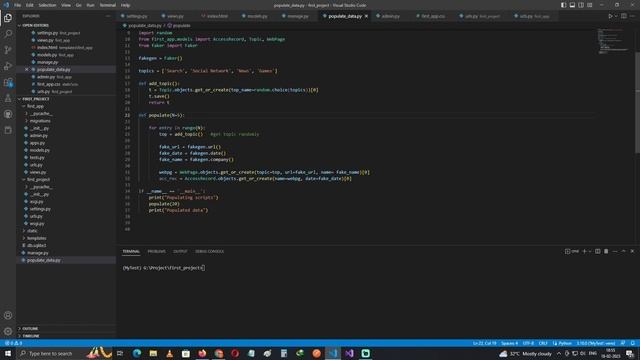Viewport: 640px width, 360px height.
Task: Open the Search view in activity bar
Action: (8, 34)
